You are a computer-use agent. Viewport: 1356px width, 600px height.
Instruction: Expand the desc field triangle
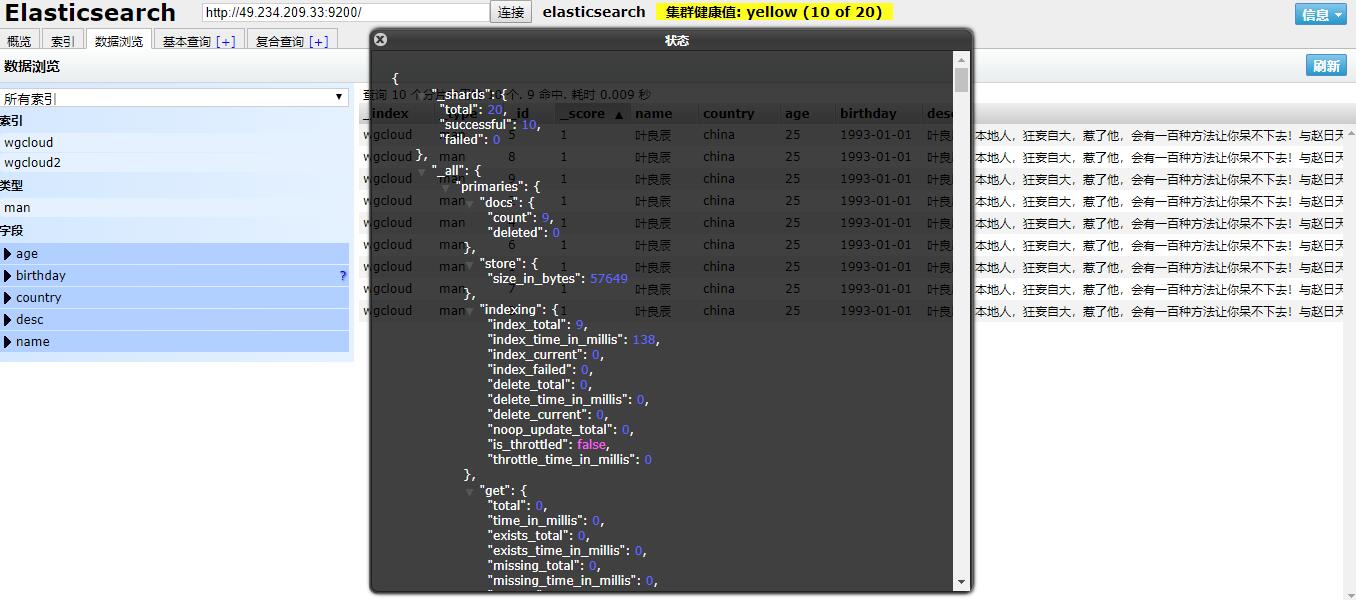click(8, 320)
